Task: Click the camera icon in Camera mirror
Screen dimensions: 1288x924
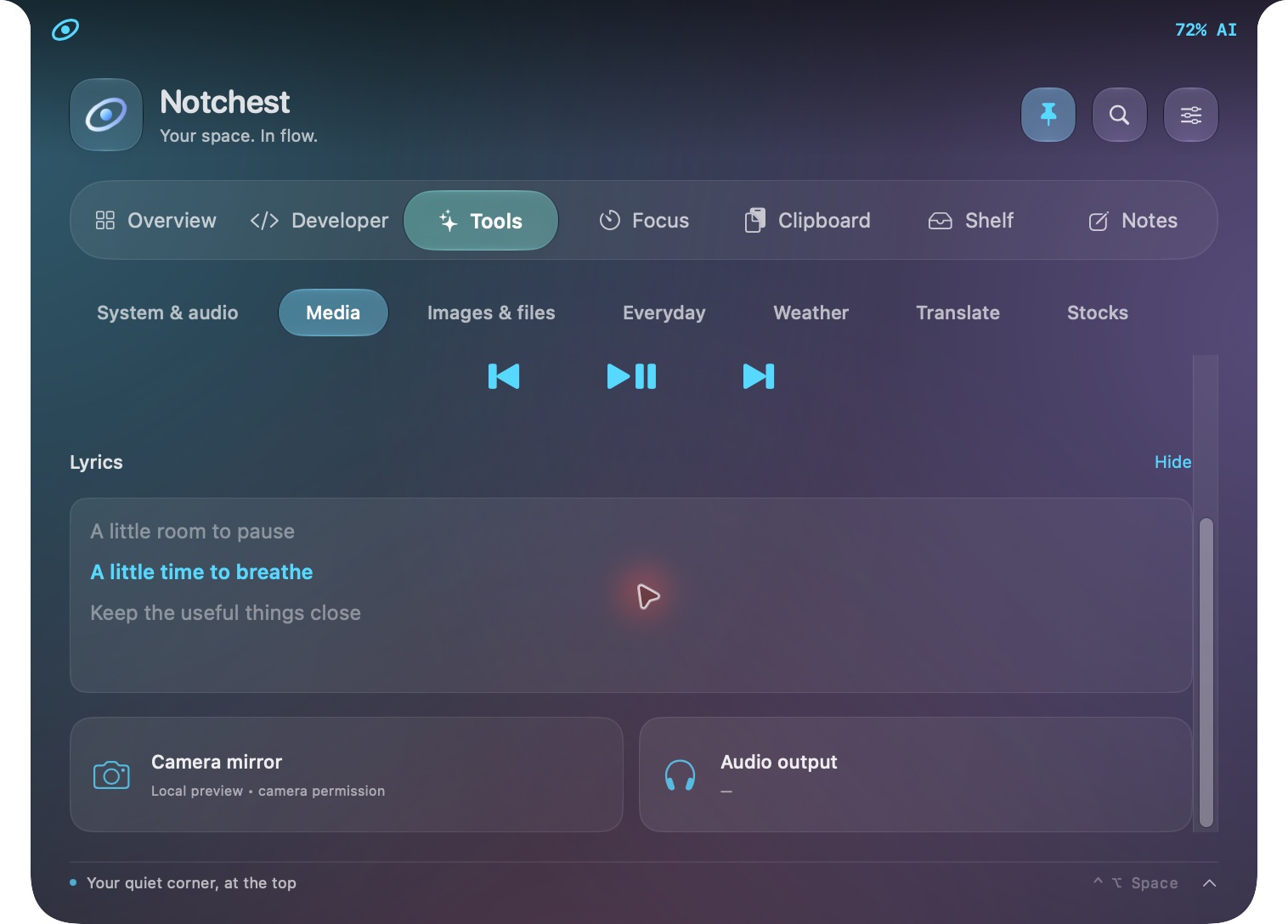Action: point(111,775)
